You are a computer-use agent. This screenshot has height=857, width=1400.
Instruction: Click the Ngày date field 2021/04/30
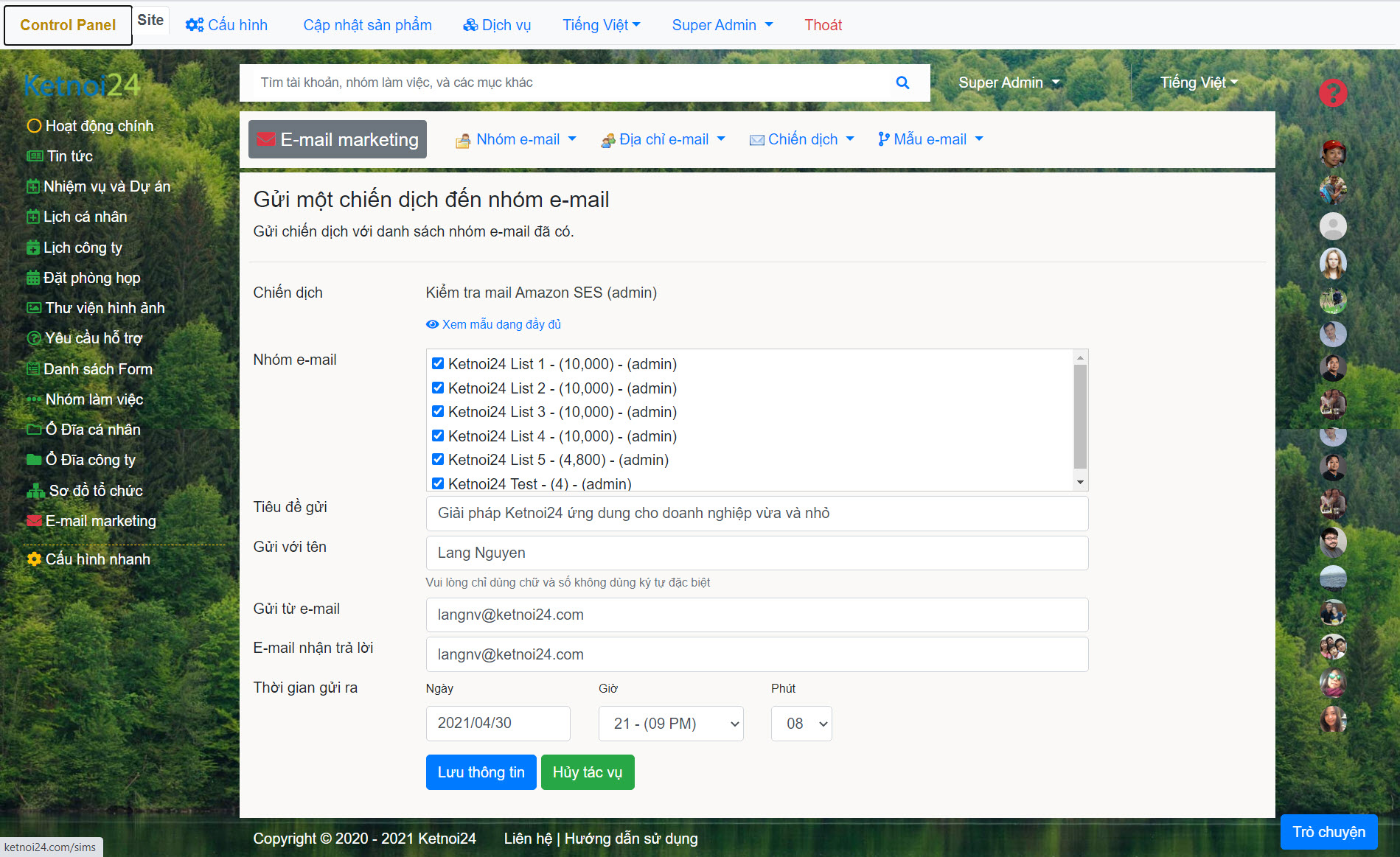498,724
